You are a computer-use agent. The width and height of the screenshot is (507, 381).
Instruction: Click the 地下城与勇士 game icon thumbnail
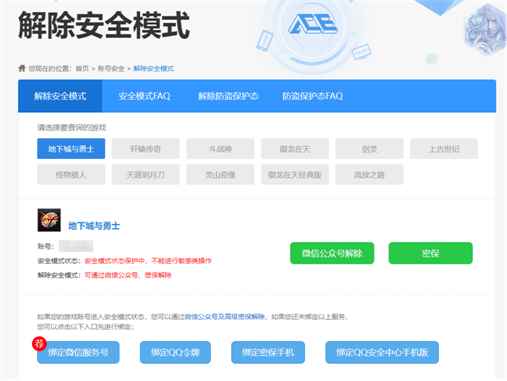(49, 220)
